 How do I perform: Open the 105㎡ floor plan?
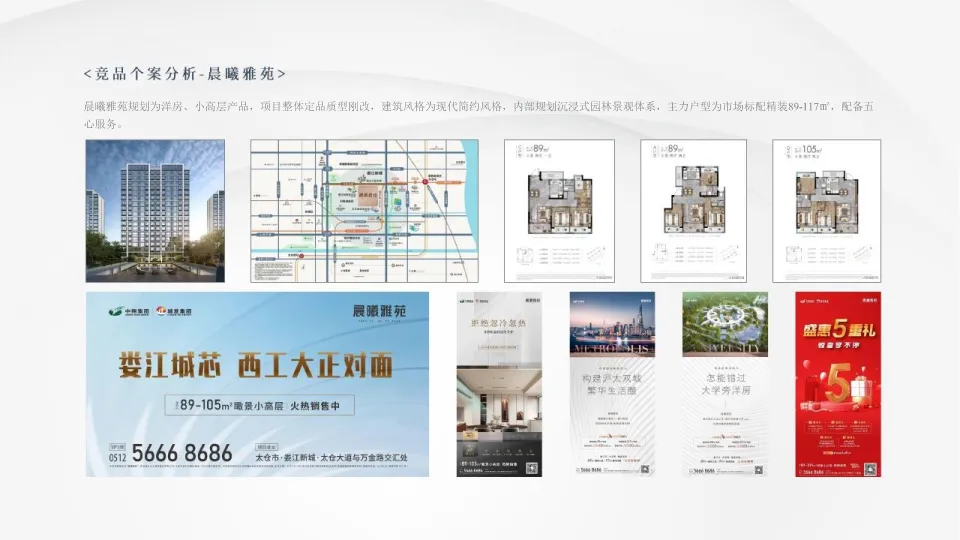point(827,211)
